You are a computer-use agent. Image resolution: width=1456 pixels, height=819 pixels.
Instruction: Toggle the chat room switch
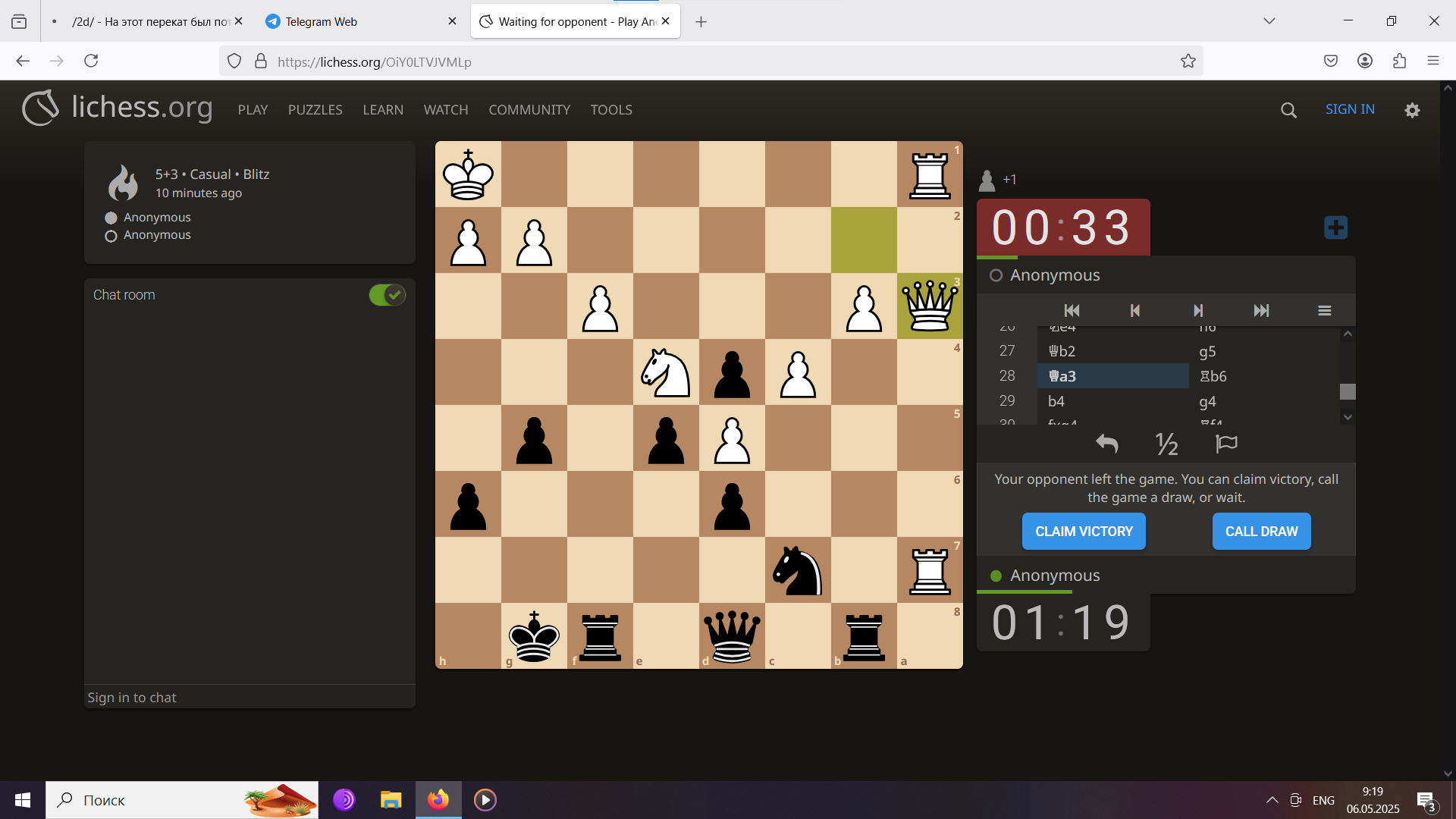[387, 295]
